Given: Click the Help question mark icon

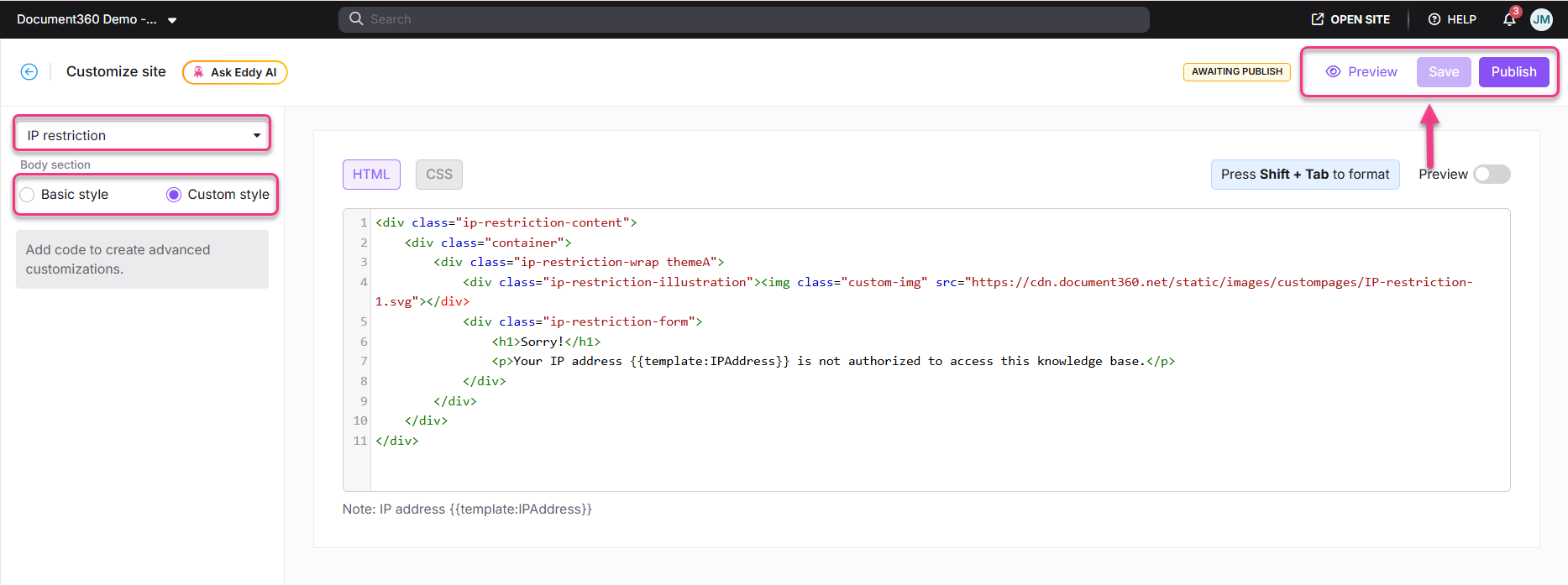Looking at the screenshot, I should pyautogui.click(x=1434, y=19).
